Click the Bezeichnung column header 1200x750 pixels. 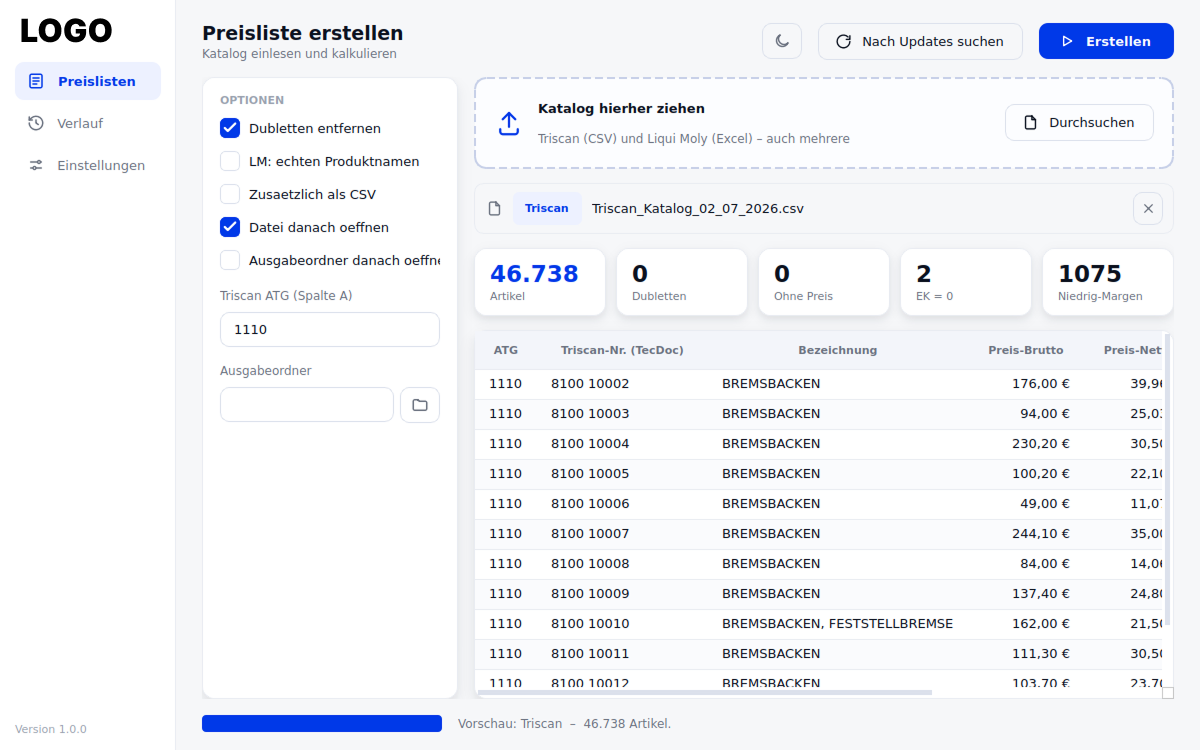837,350
